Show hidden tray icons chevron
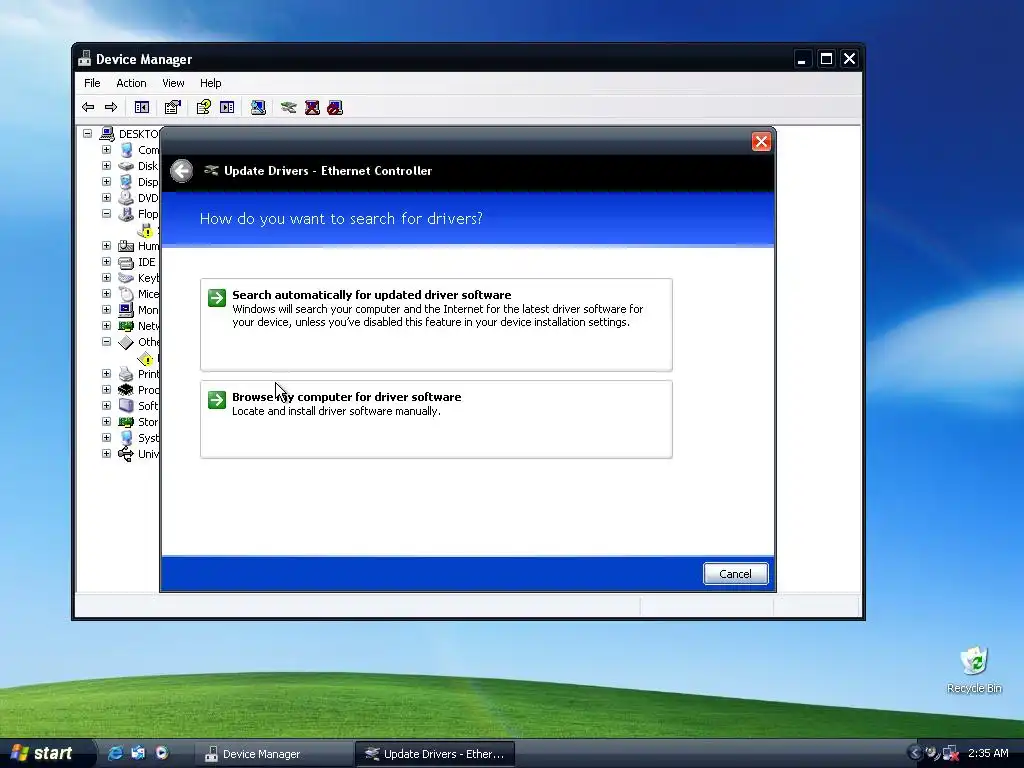 (x=914, y=753)
